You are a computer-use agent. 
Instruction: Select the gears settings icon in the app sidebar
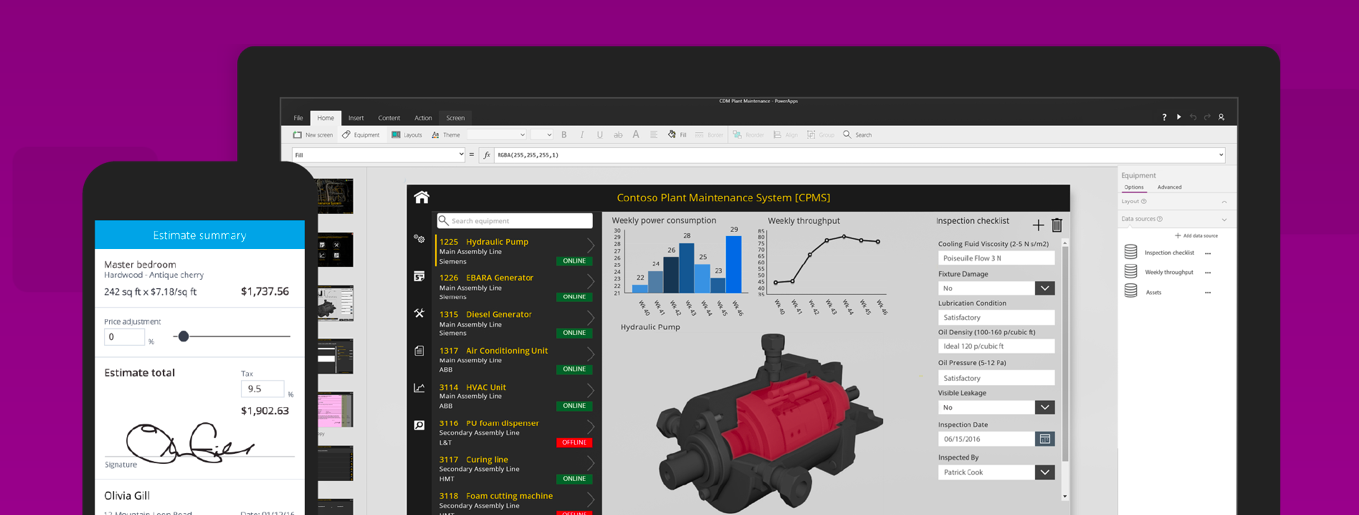[x=419, y=239]
